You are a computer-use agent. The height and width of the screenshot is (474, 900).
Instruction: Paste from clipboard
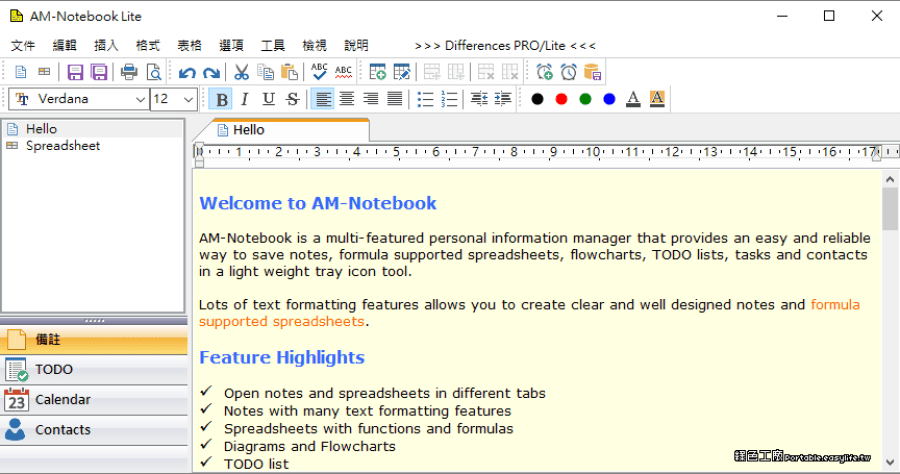click(x=289, y=72)
